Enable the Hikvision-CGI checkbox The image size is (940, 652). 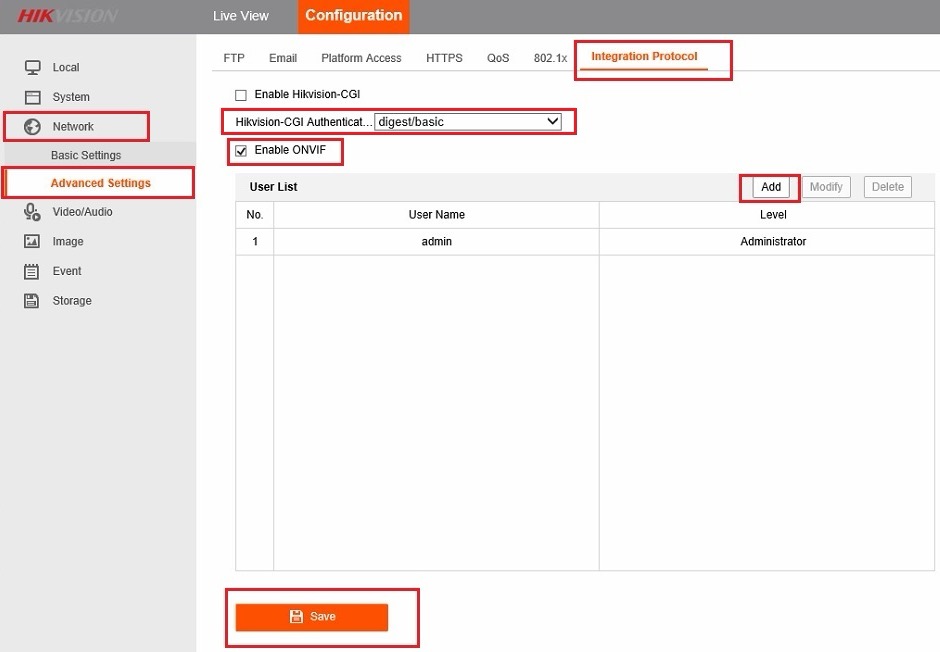click(240, 95)
